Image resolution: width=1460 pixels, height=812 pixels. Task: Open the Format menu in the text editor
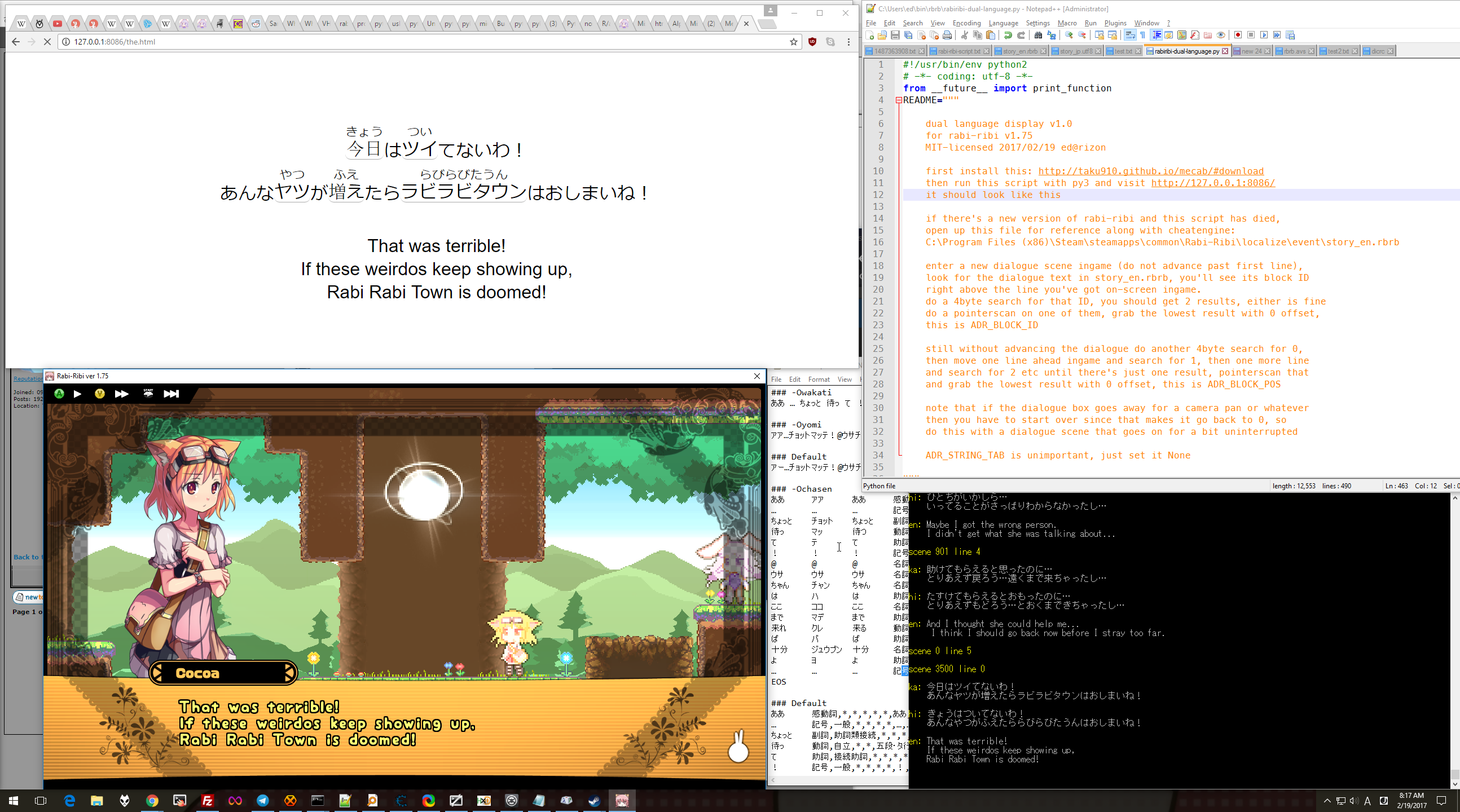pos(819,379)
